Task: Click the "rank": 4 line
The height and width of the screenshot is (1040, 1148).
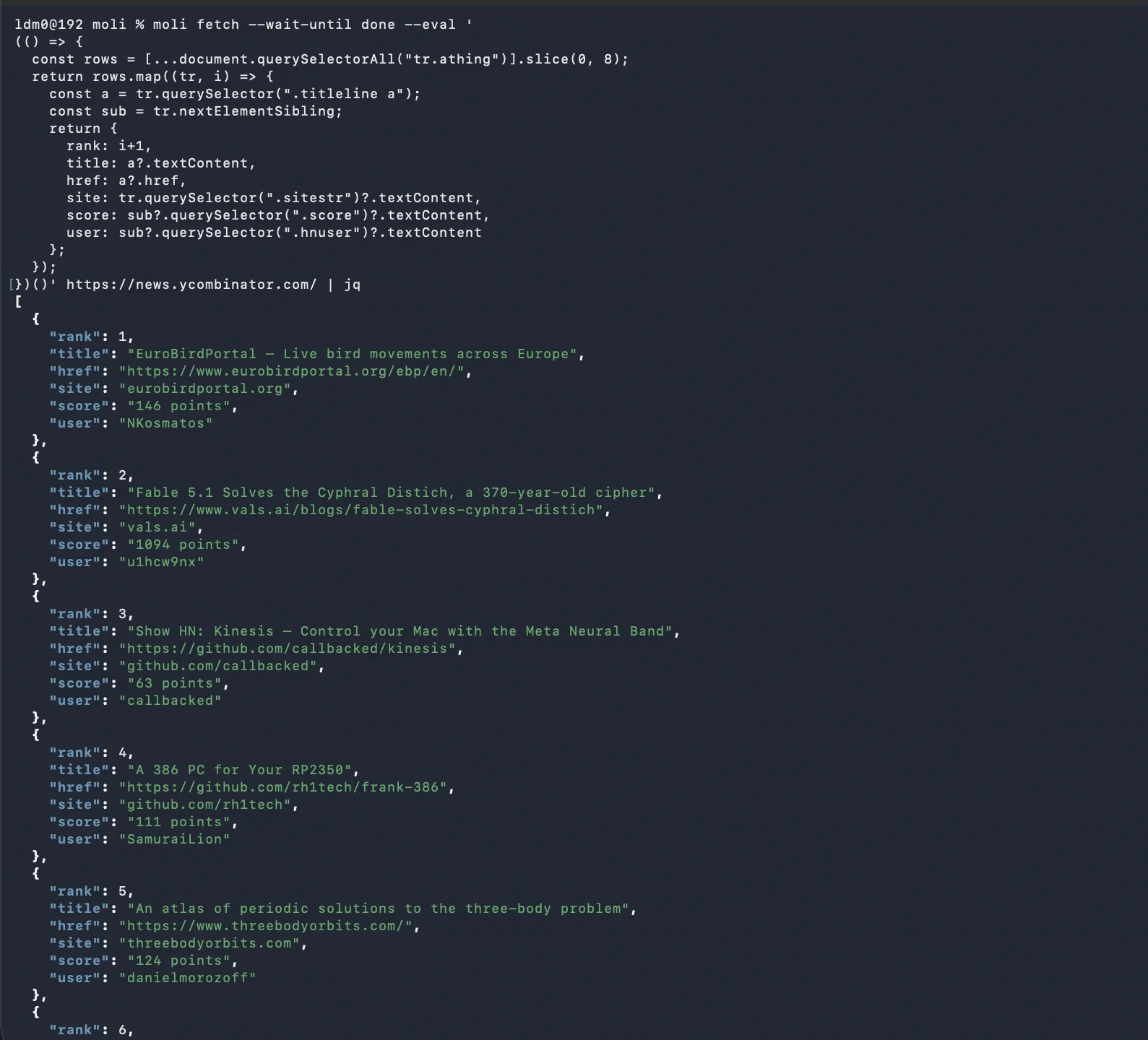Action: pos(92,753)
